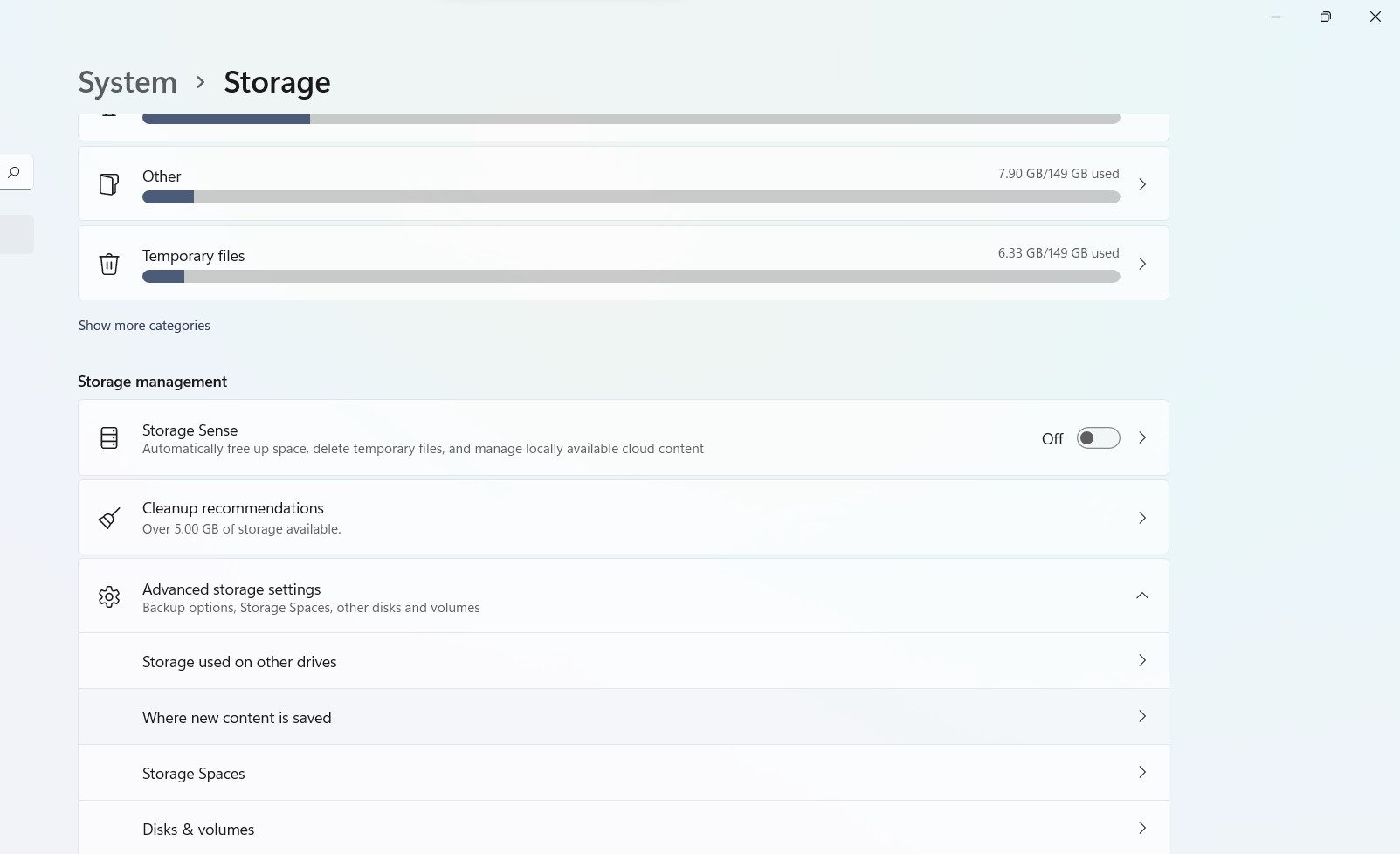Click the restore window icon
Viewport: 1400px width, 854px height.
[1325, 17]
